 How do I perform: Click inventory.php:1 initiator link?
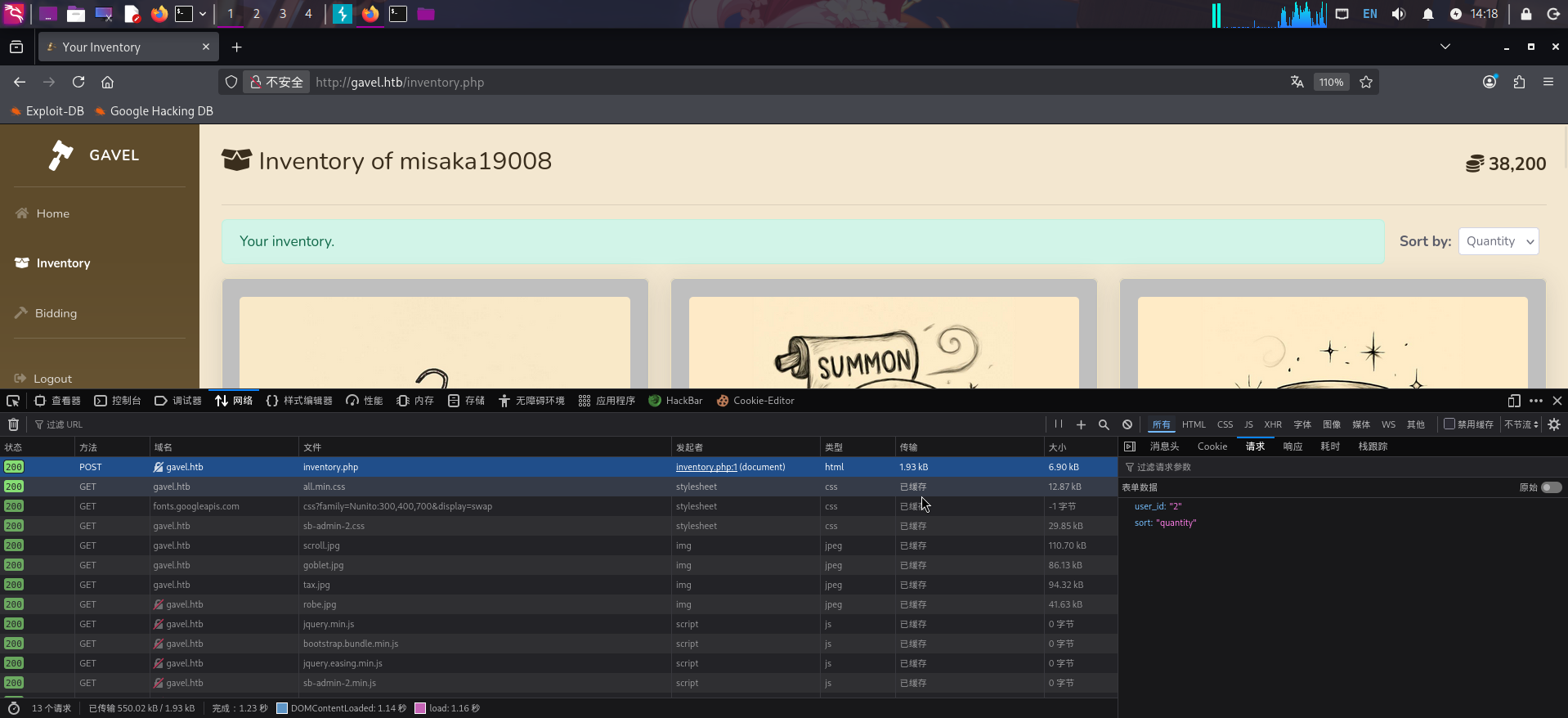coord(706,467)
